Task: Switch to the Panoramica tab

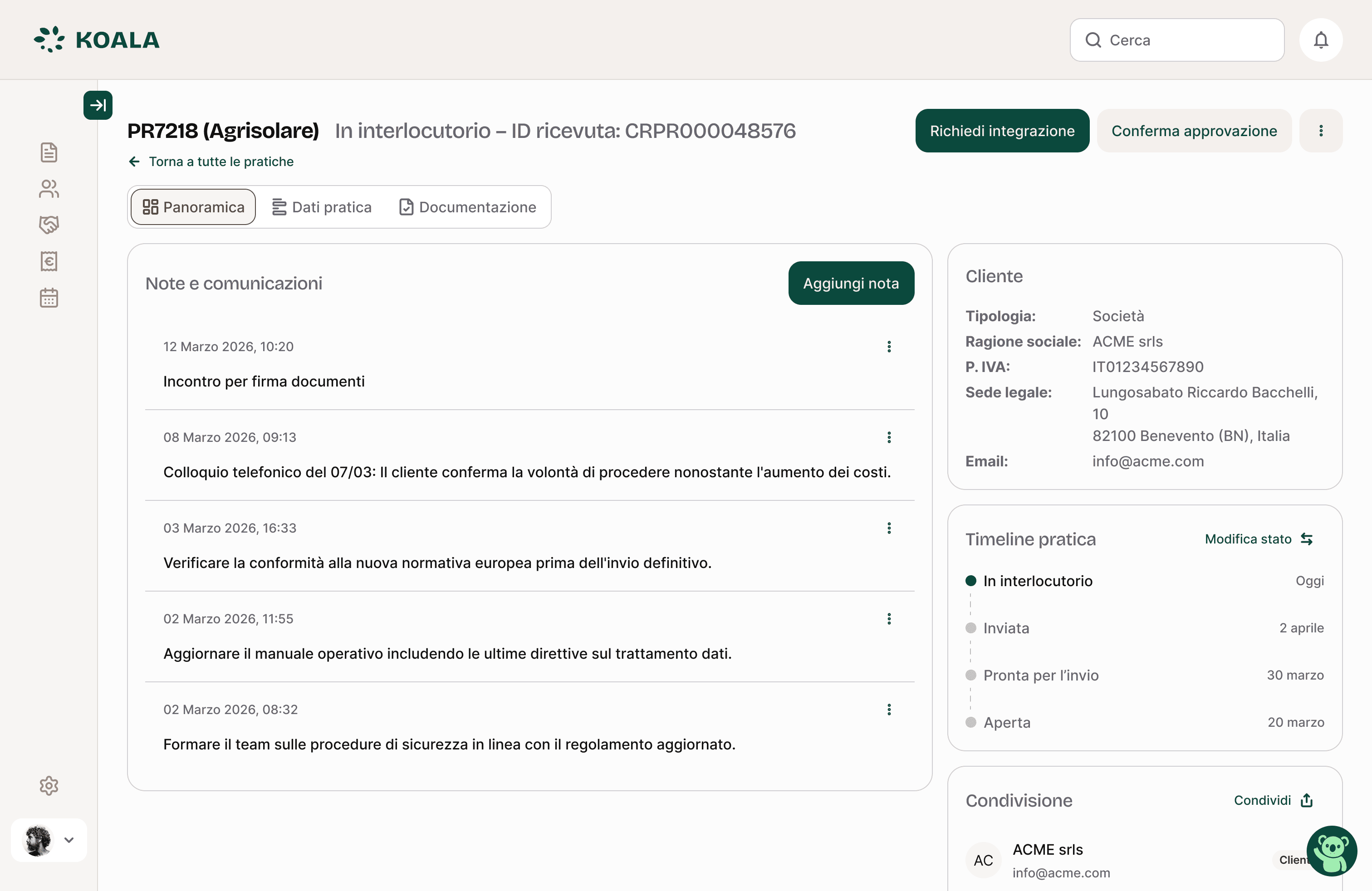Action: point(193,207)
